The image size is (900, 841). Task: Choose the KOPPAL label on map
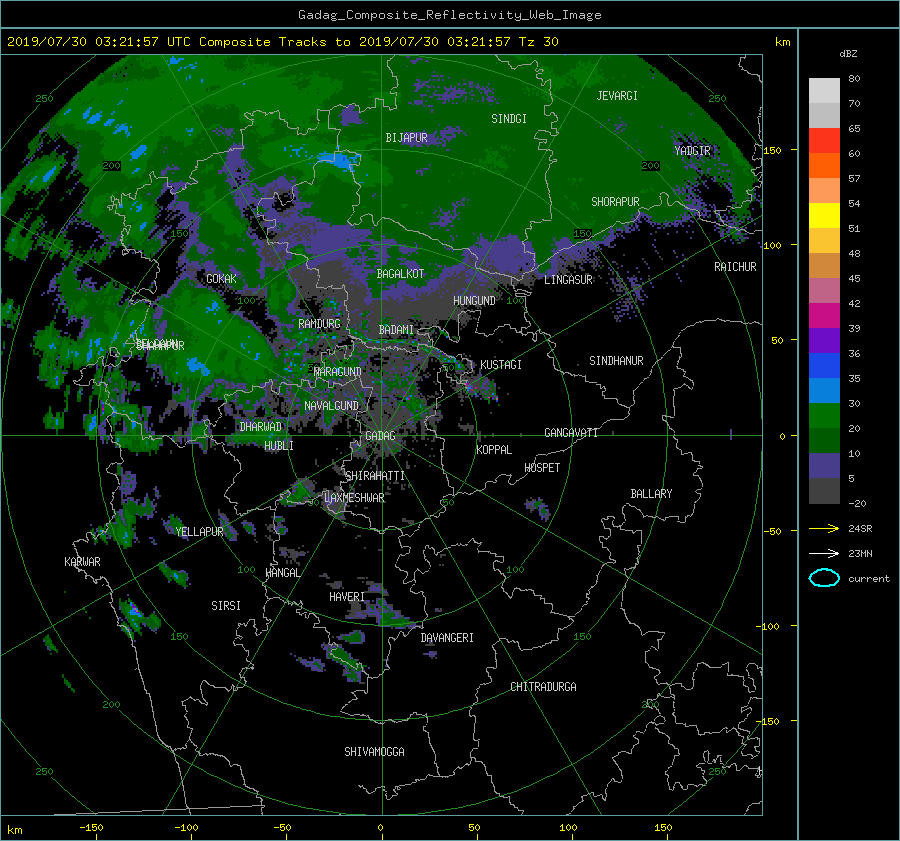pos(494,449)
